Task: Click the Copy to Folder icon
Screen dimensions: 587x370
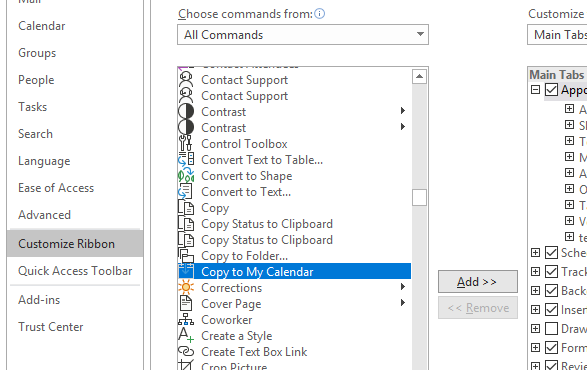Action: pyautogui.click(x=186, y=256)
